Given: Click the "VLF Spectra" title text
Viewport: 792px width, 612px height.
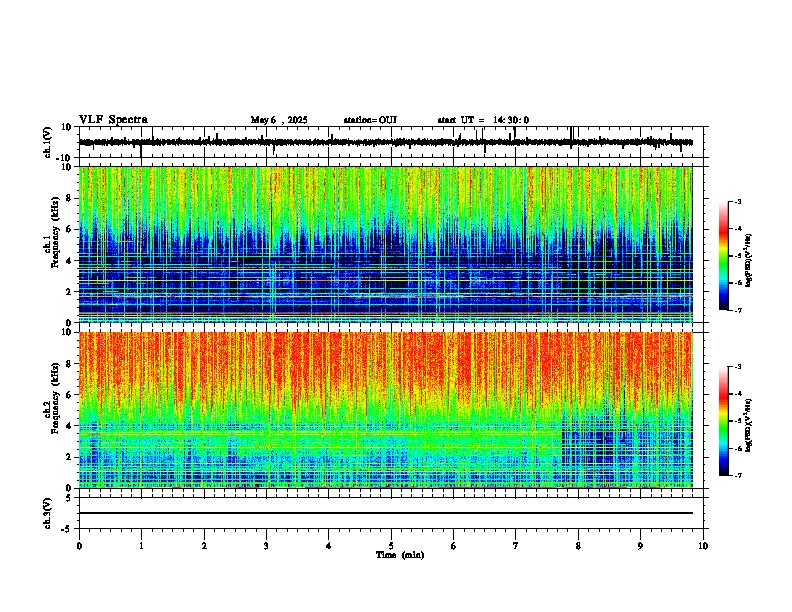Looking at the screenshot, I should tap(113, 120).
